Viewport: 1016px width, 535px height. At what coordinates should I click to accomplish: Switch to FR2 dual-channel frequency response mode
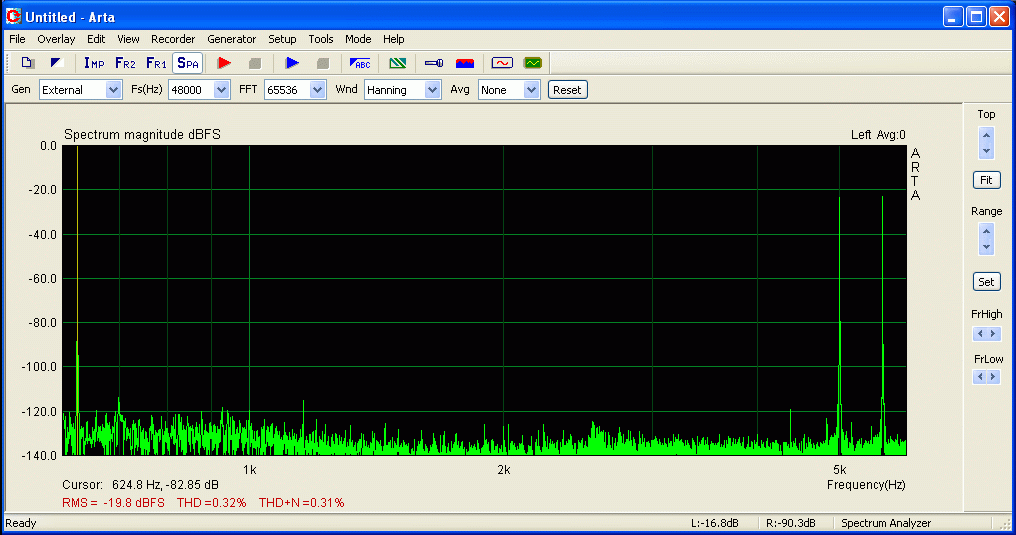click(125, 63)
